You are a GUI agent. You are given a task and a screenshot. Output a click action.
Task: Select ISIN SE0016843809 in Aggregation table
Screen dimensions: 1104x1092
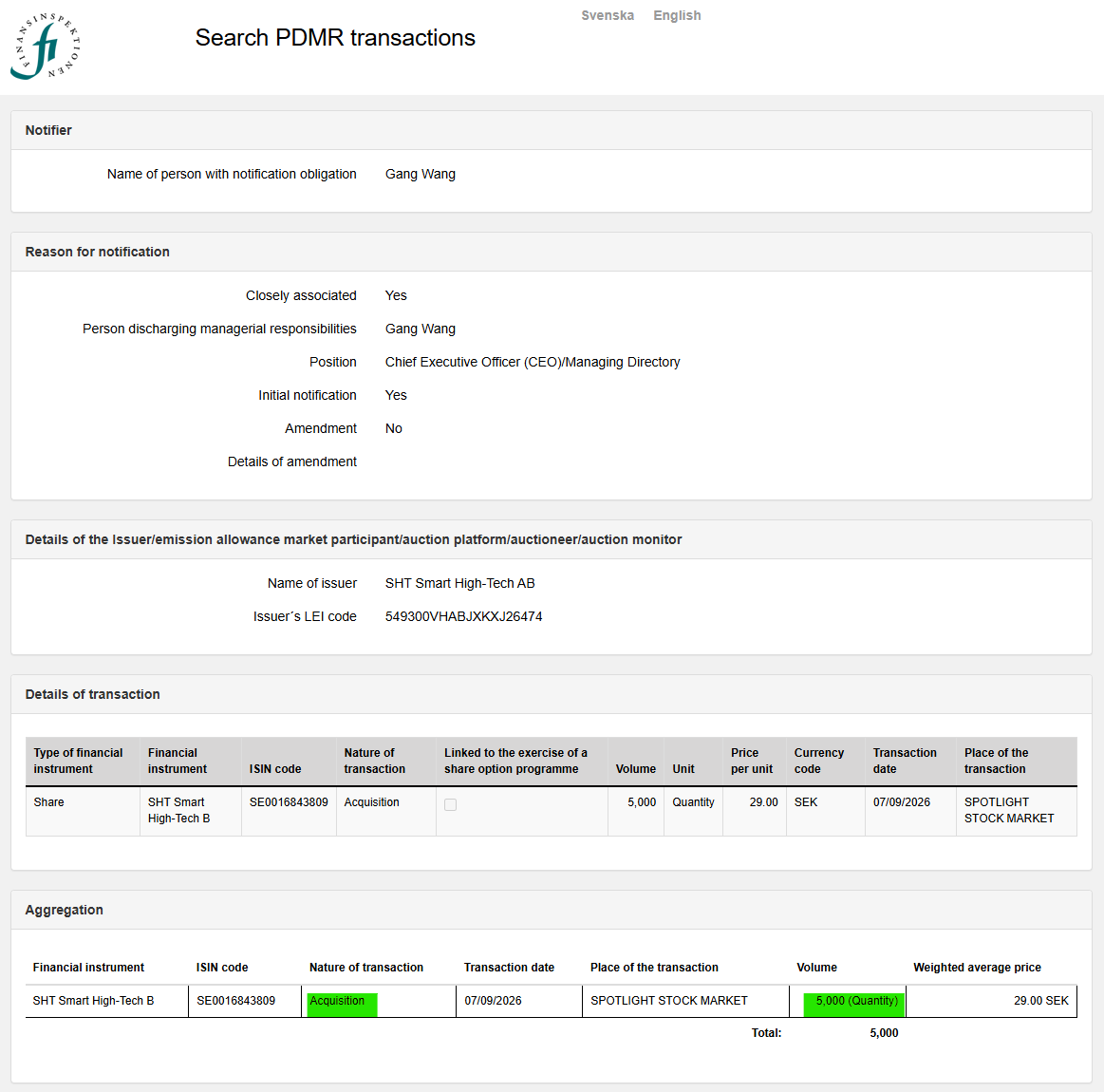click(235, 1001)
